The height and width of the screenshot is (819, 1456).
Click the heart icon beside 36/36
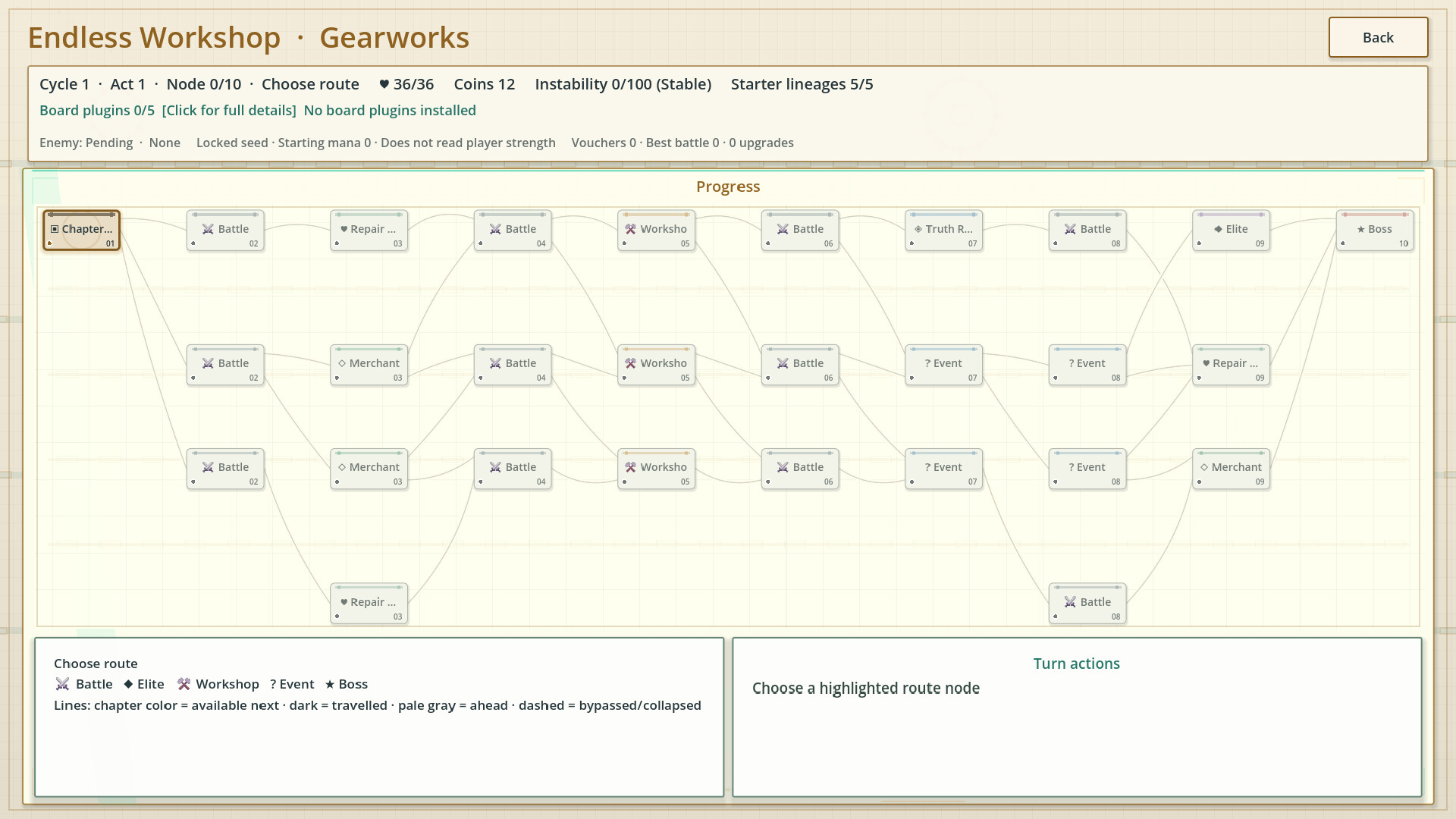(x=384, y=84)
